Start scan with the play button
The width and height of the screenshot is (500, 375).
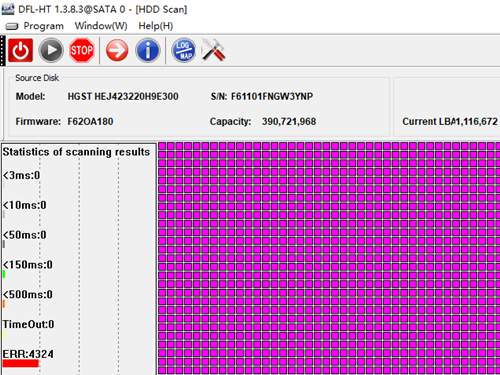(51, 50)
